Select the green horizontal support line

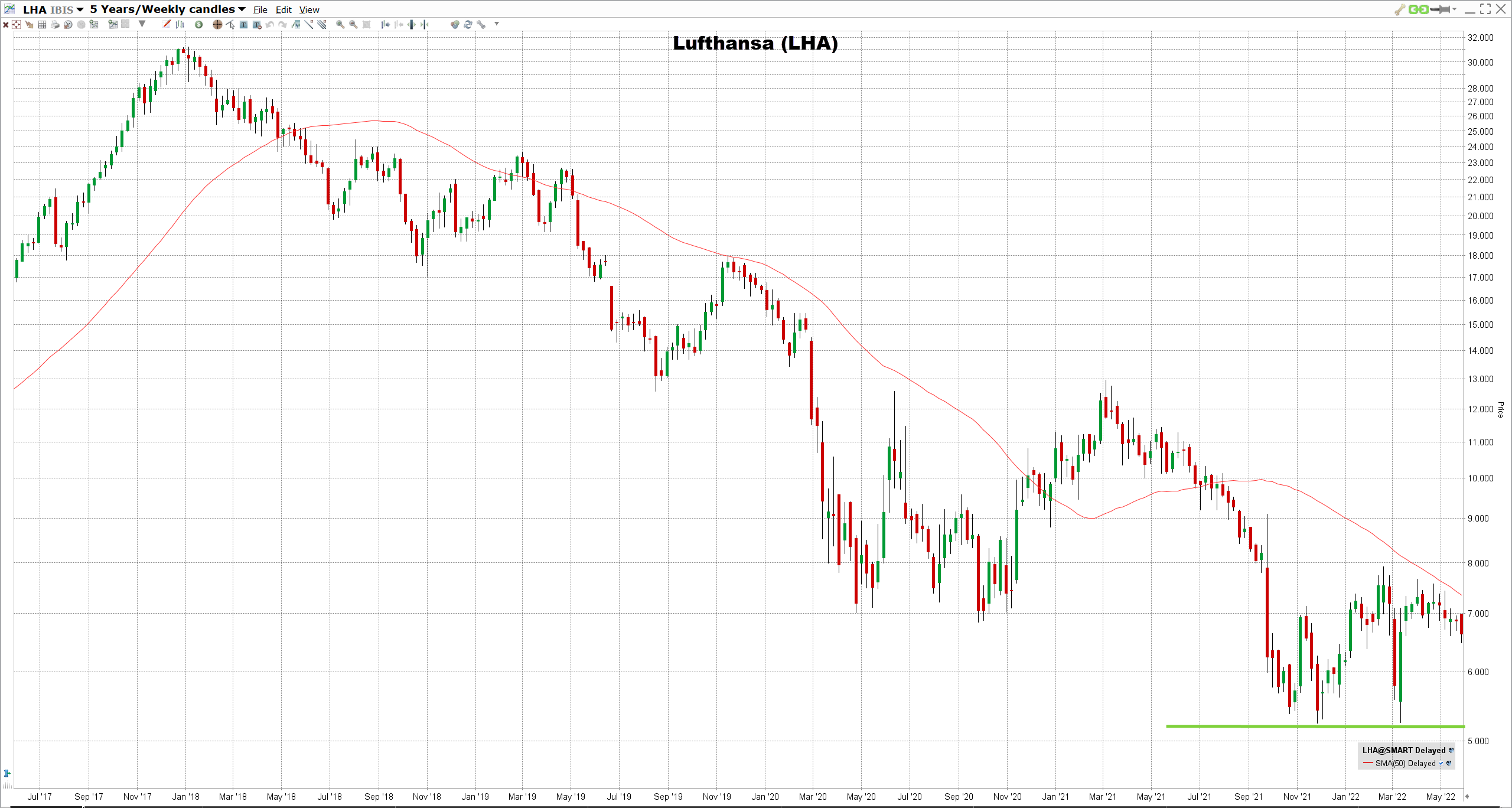pyautogui.click(x=1315, y=726)
